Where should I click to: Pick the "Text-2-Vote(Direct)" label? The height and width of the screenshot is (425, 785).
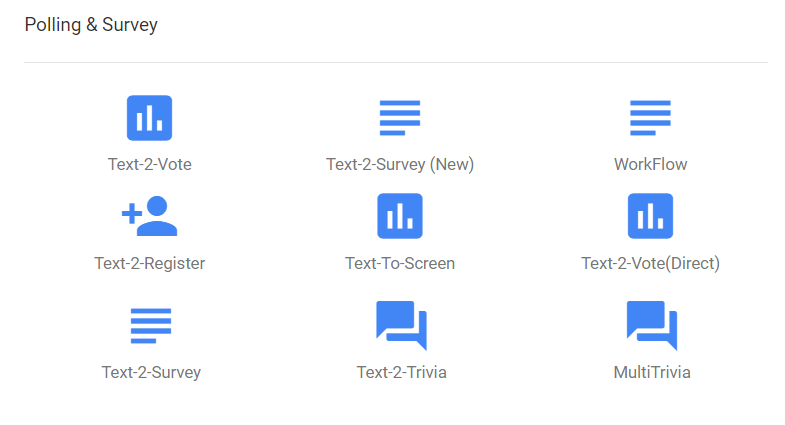tap(650, 264)
